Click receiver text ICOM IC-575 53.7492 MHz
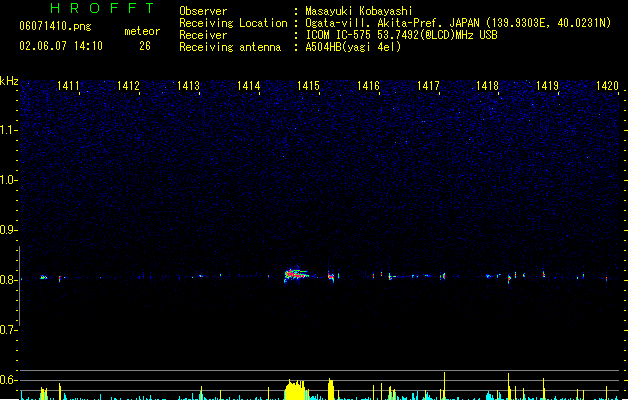The image size is (629, 400). tap(402, 35)
